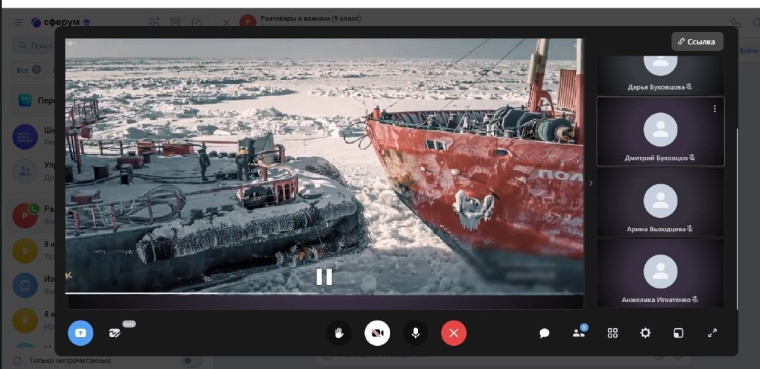760x369 pixels.
Task: Open the Сферум hamburger menu
Action: click(18, 22)
